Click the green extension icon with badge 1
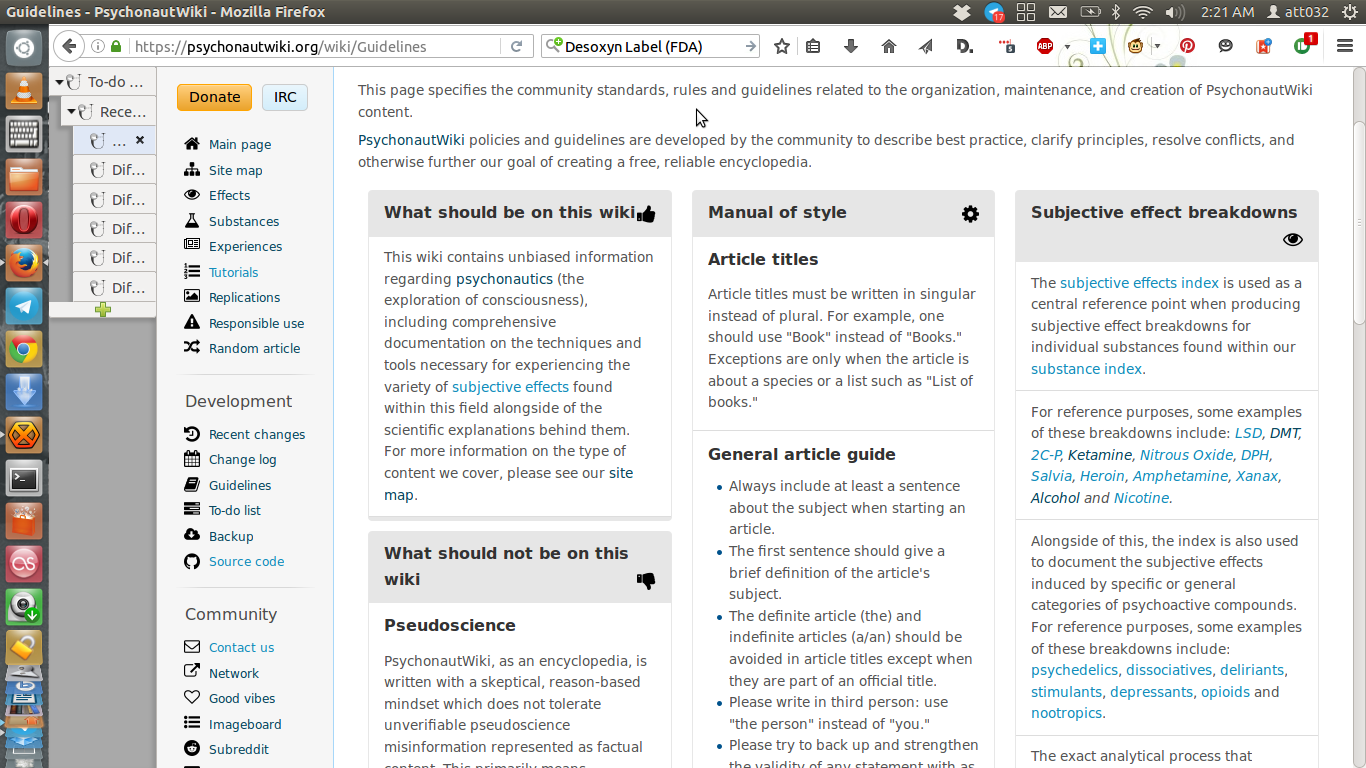This screenshot has height=768, width=1366. coord(1304,45)
